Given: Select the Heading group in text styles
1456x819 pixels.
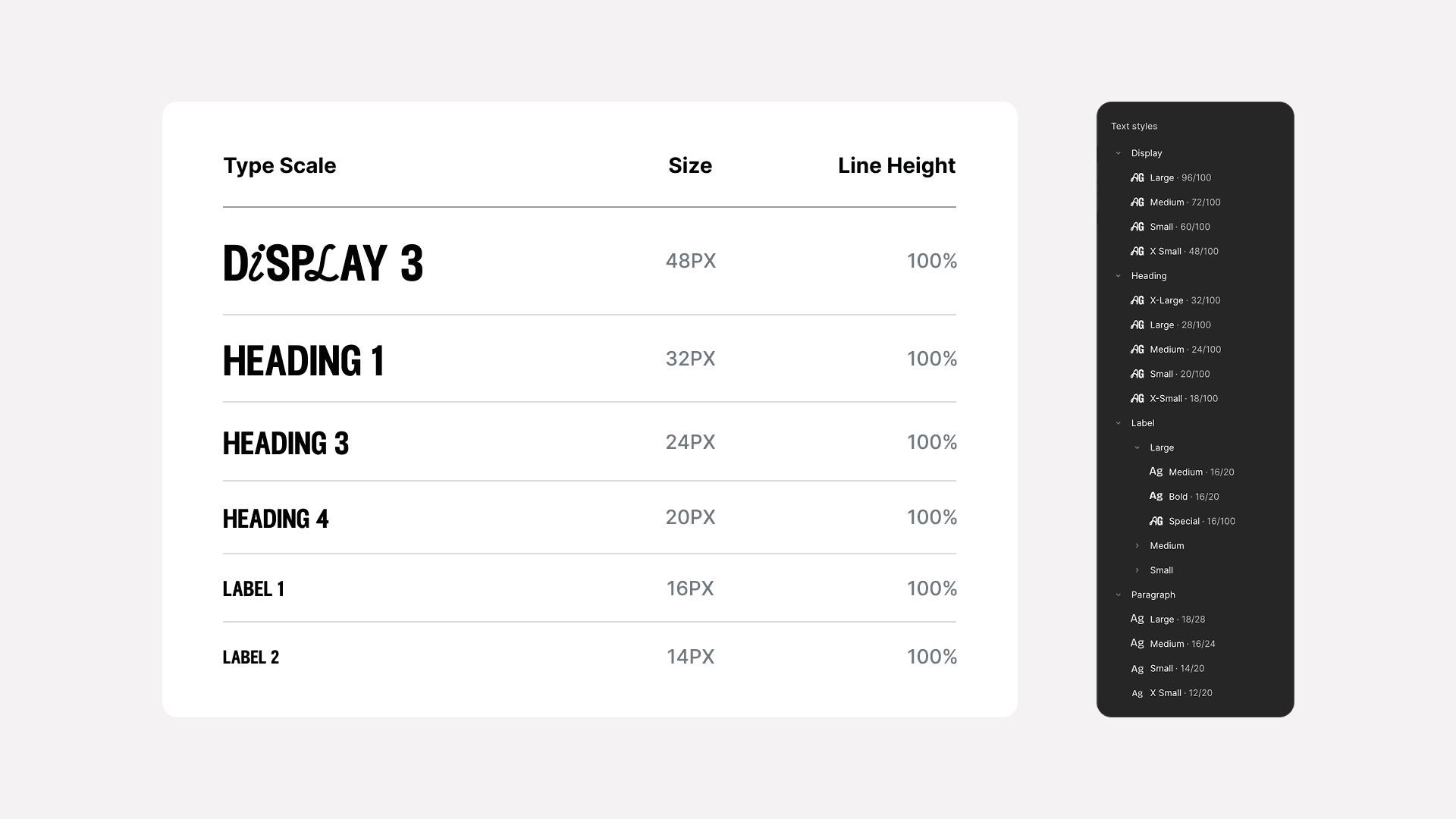Looking at the screenshot, I should pyautogui.click(x=1148, y=275).
